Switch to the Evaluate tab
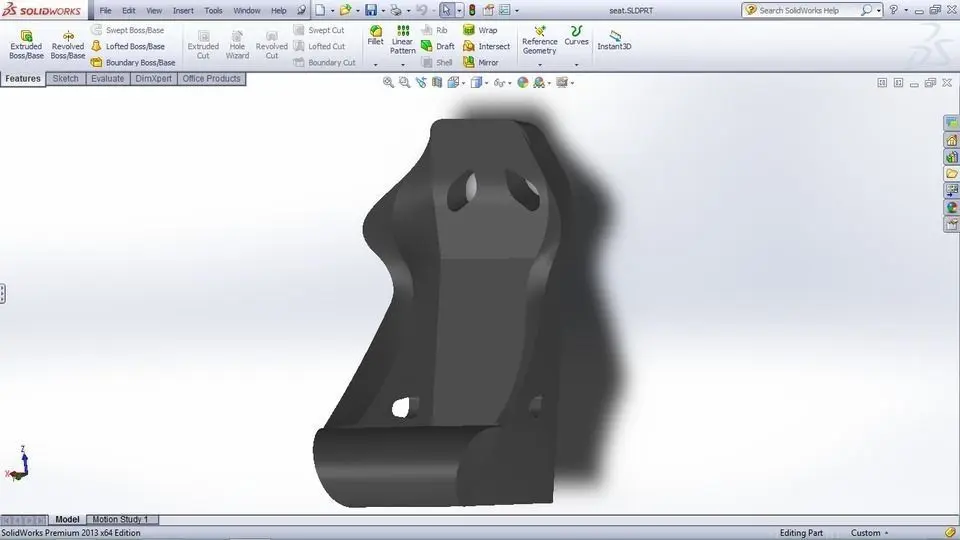The width and height of the screenshot is (960, 540). 108,78
